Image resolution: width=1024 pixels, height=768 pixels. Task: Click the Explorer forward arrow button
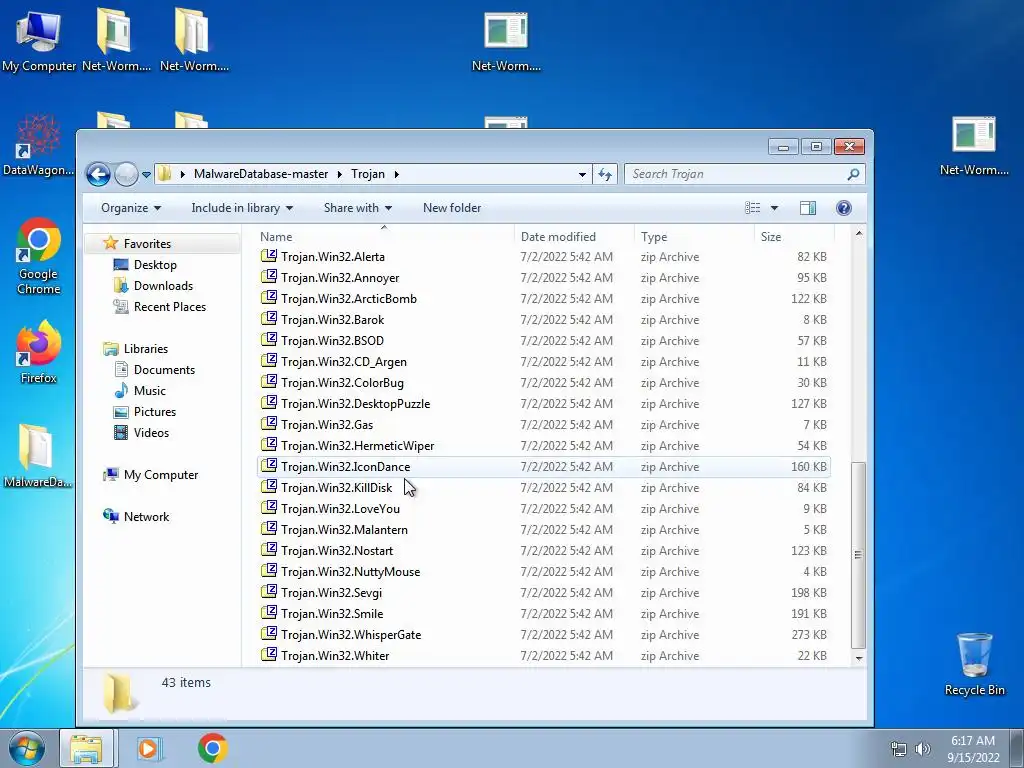pyautogui.click(x=126, y=174)
